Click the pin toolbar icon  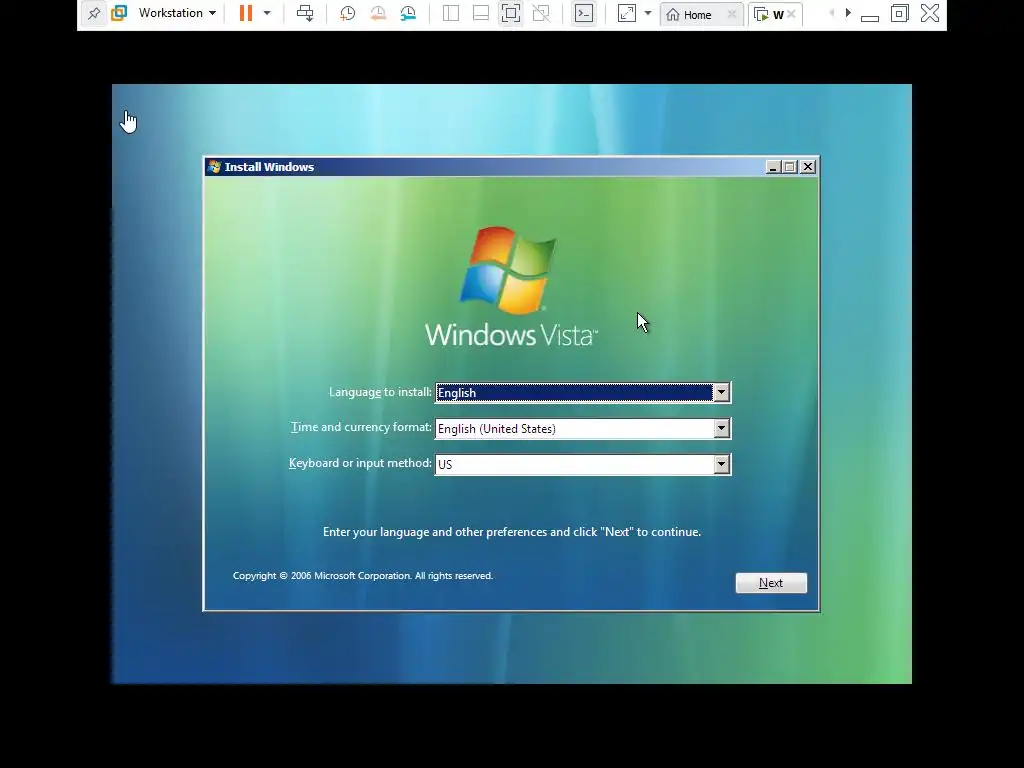(x=94, y=13)
